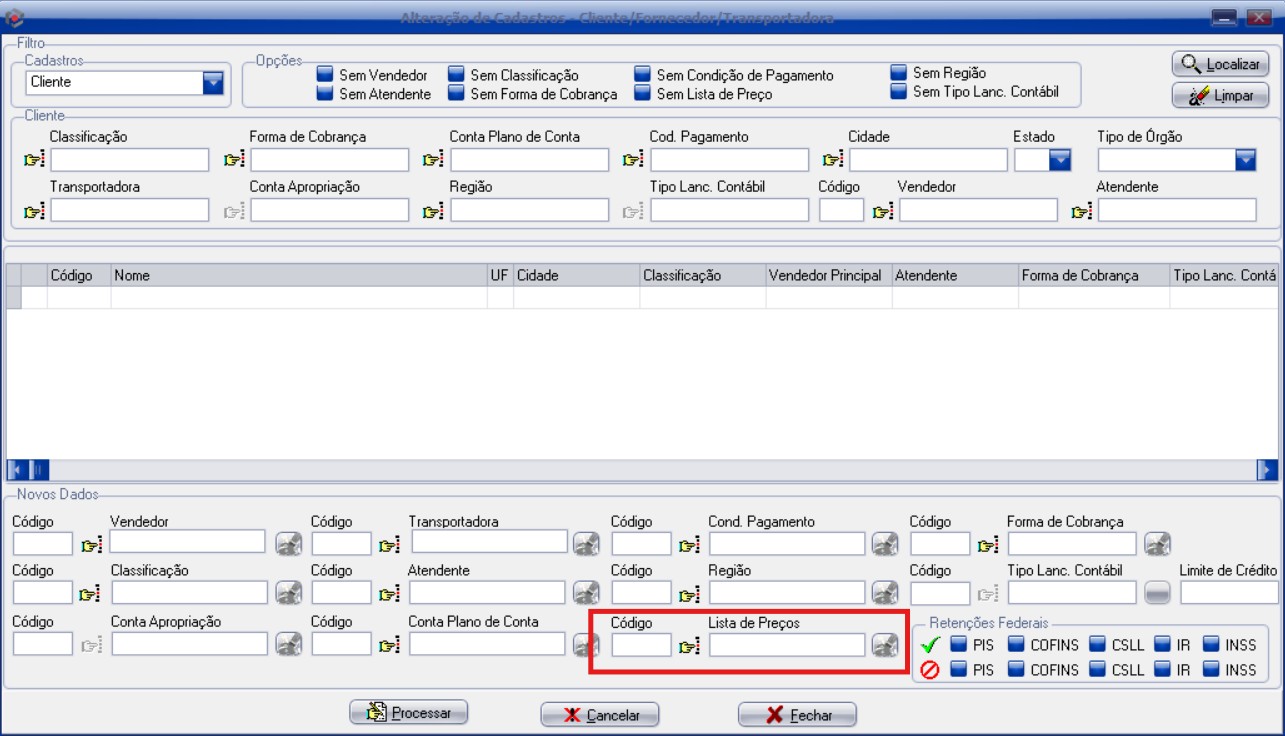Click lookup icon beside Forma de Cobrança filter

click(234, 160)
